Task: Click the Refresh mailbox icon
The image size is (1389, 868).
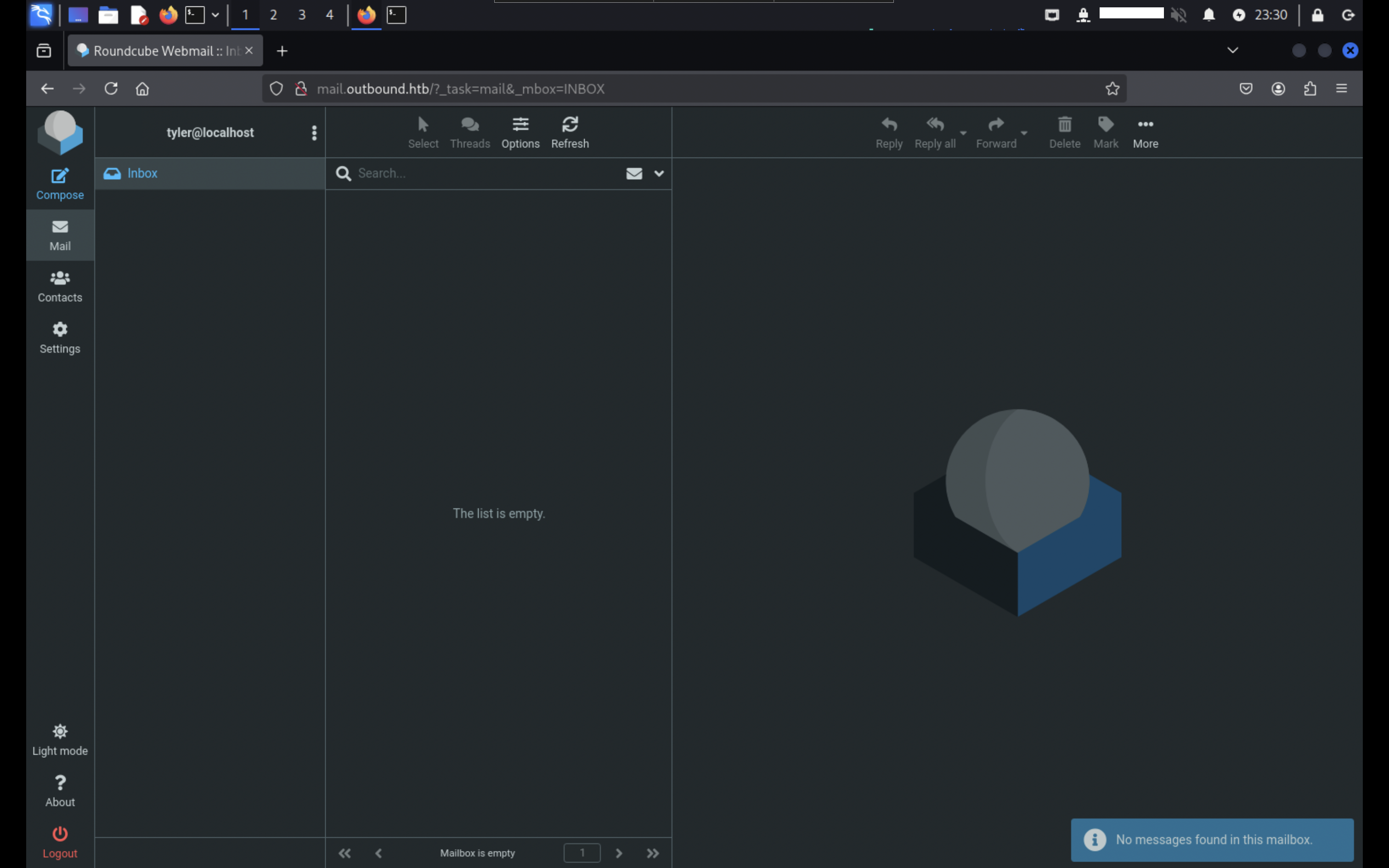Action: click(570, 124)
